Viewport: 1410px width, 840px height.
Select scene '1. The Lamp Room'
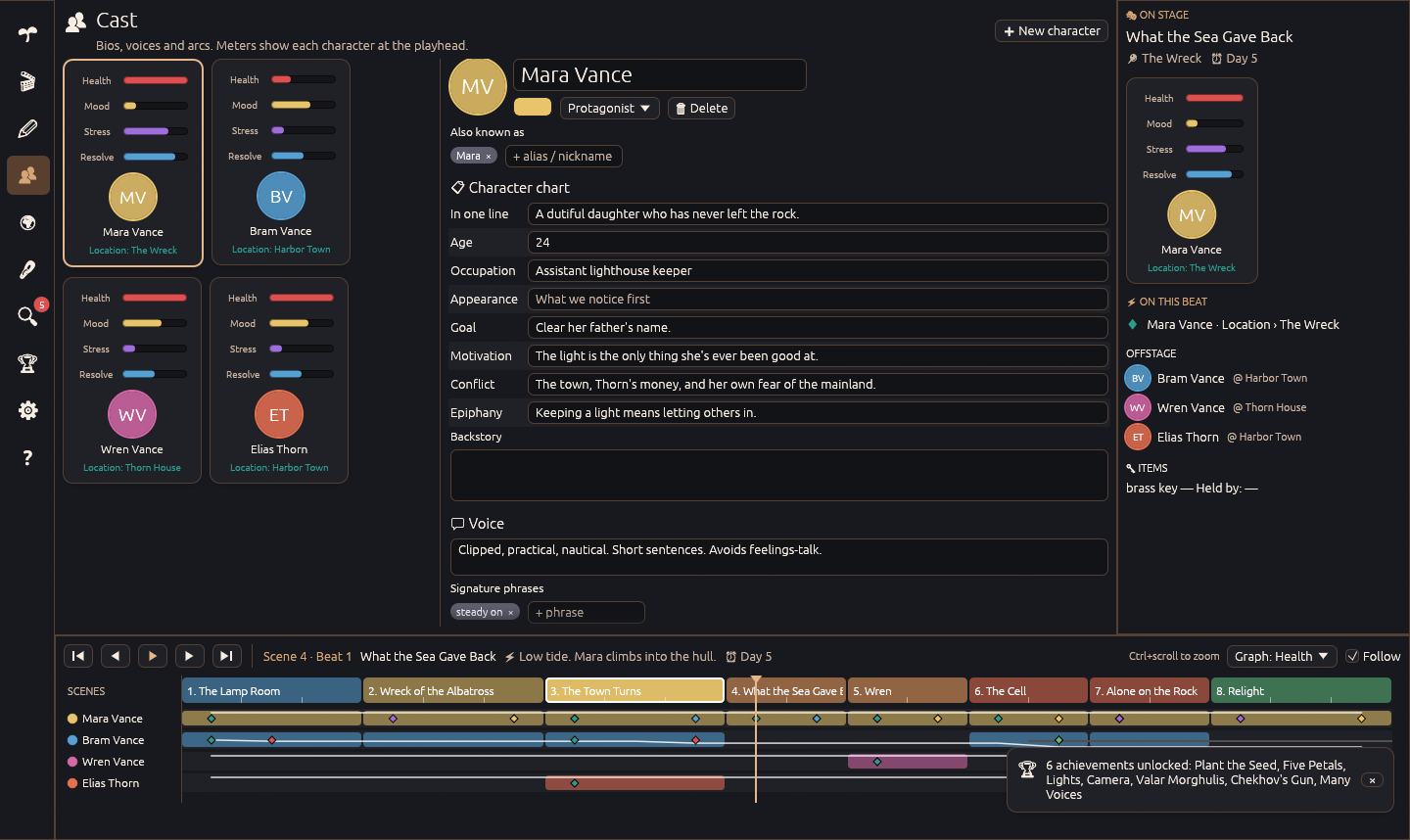tap(271, 690)
